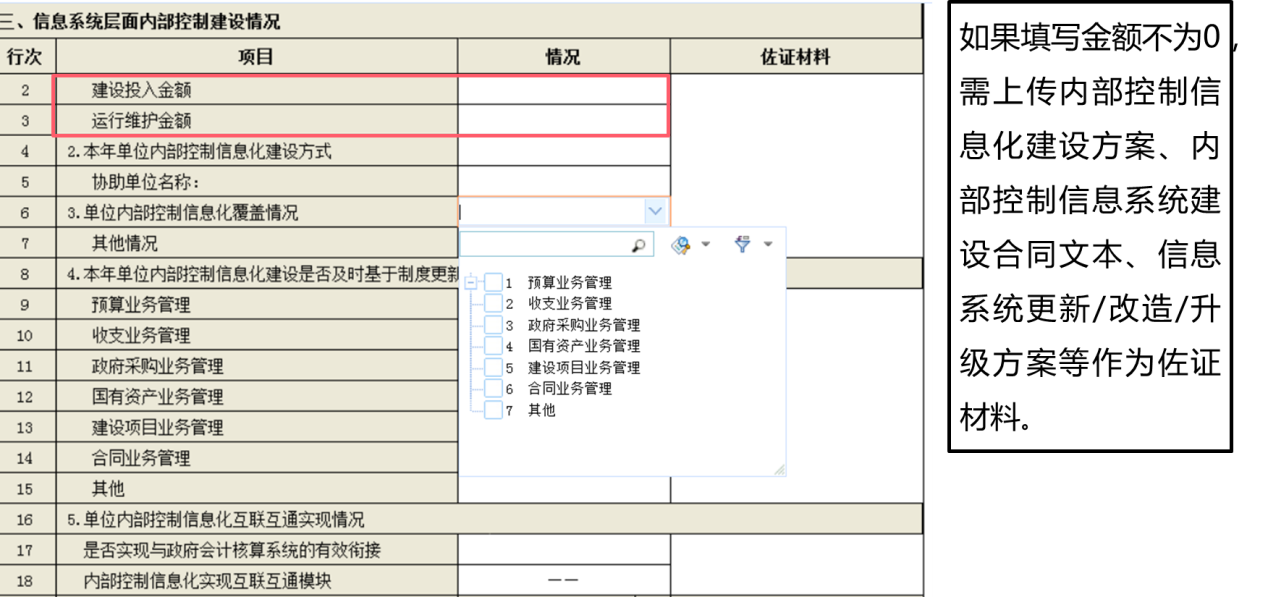Screen dimensions: 1268x597
Task: Check the 国有资产业务管理 checkbox in dropdown
Action: pos(493,346)
